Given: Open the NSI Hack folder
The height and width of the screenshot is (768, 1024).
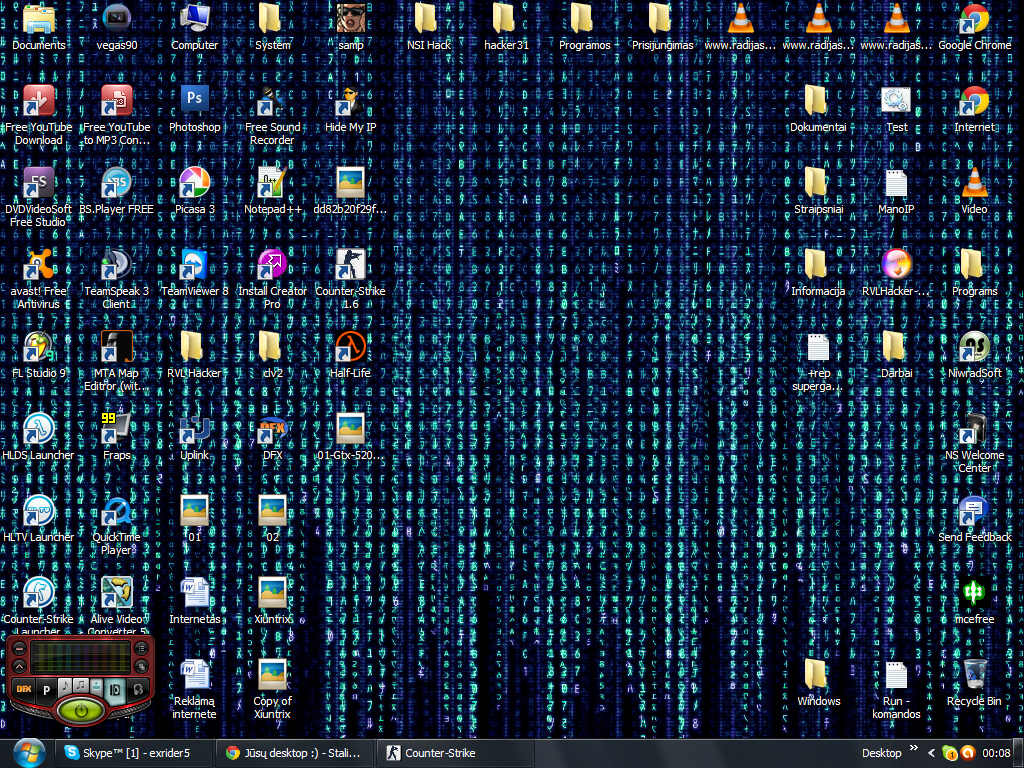Looking at the screenshot, I should (428, 27).
